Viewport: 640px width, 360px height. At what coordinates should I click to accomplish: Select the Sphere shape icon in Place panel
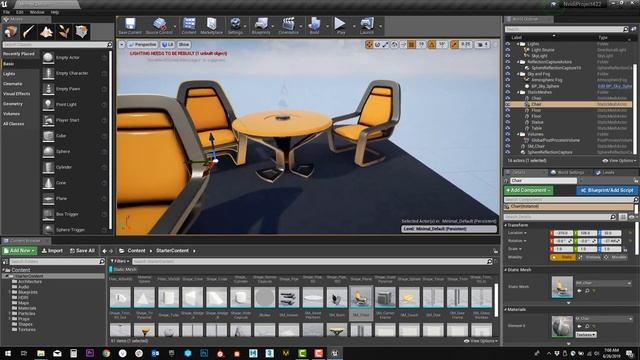[48, 151]
